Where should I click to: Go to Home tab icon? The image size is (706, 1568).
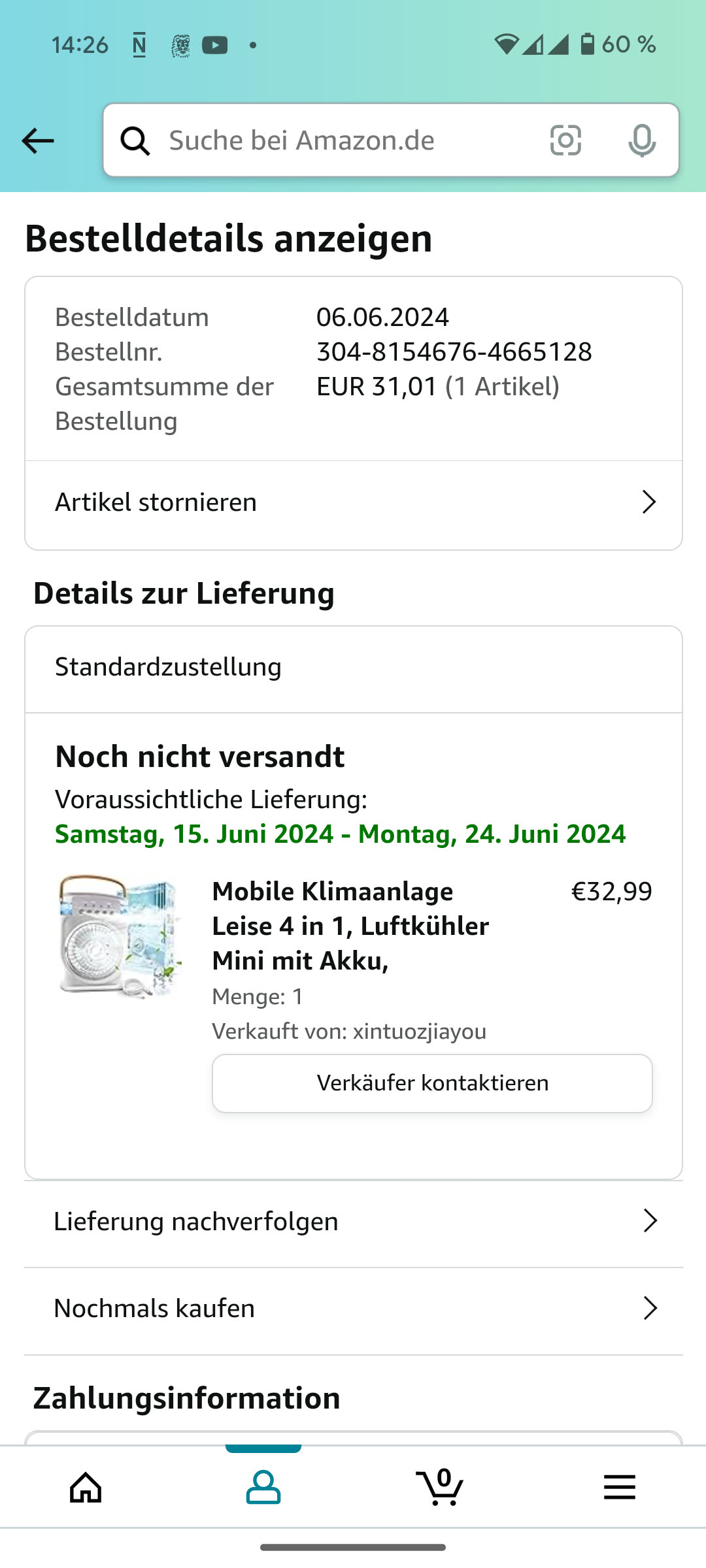(x=86, y=1488)
